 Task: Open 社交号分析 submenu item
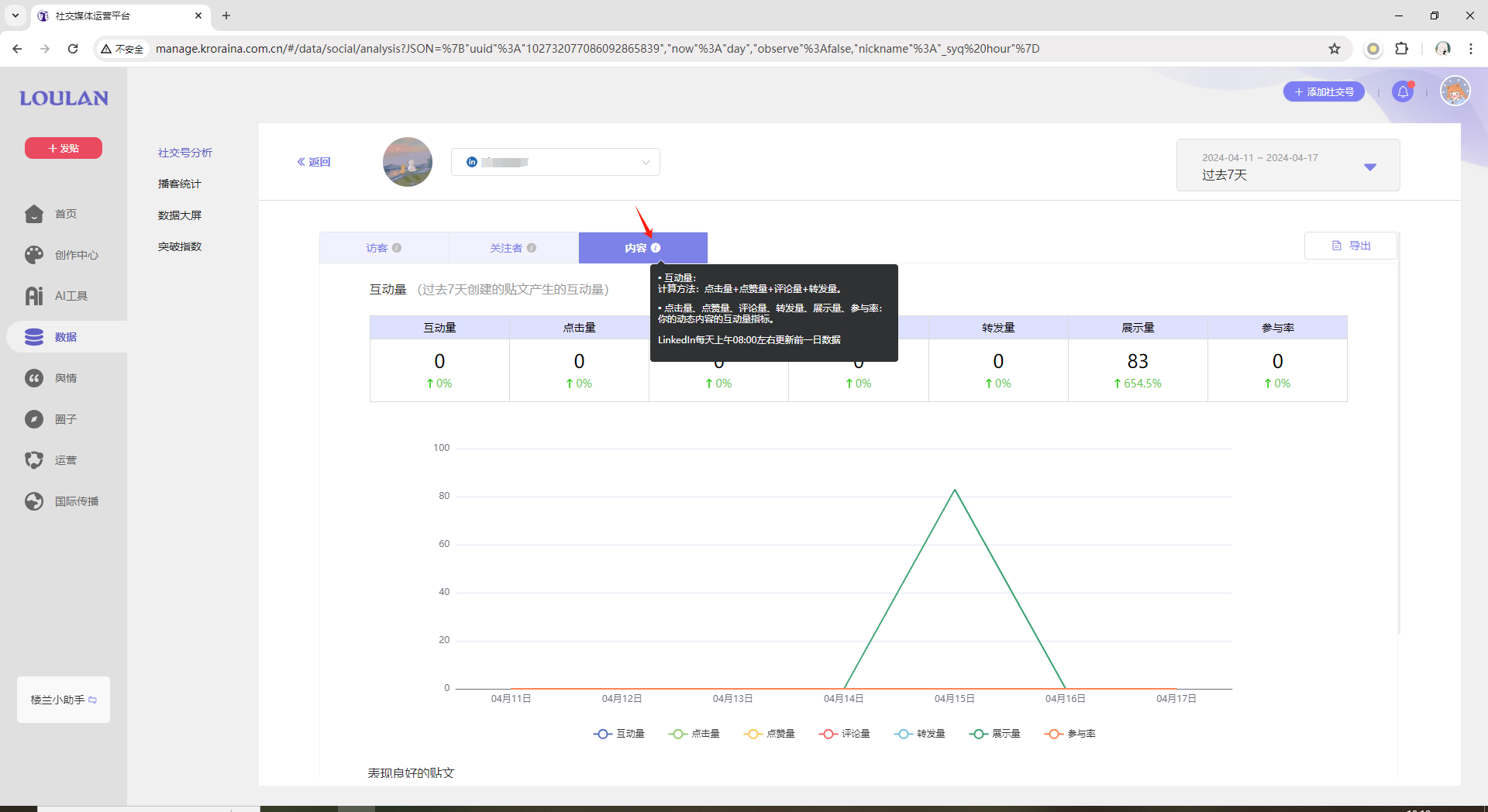tap(184, 153)
